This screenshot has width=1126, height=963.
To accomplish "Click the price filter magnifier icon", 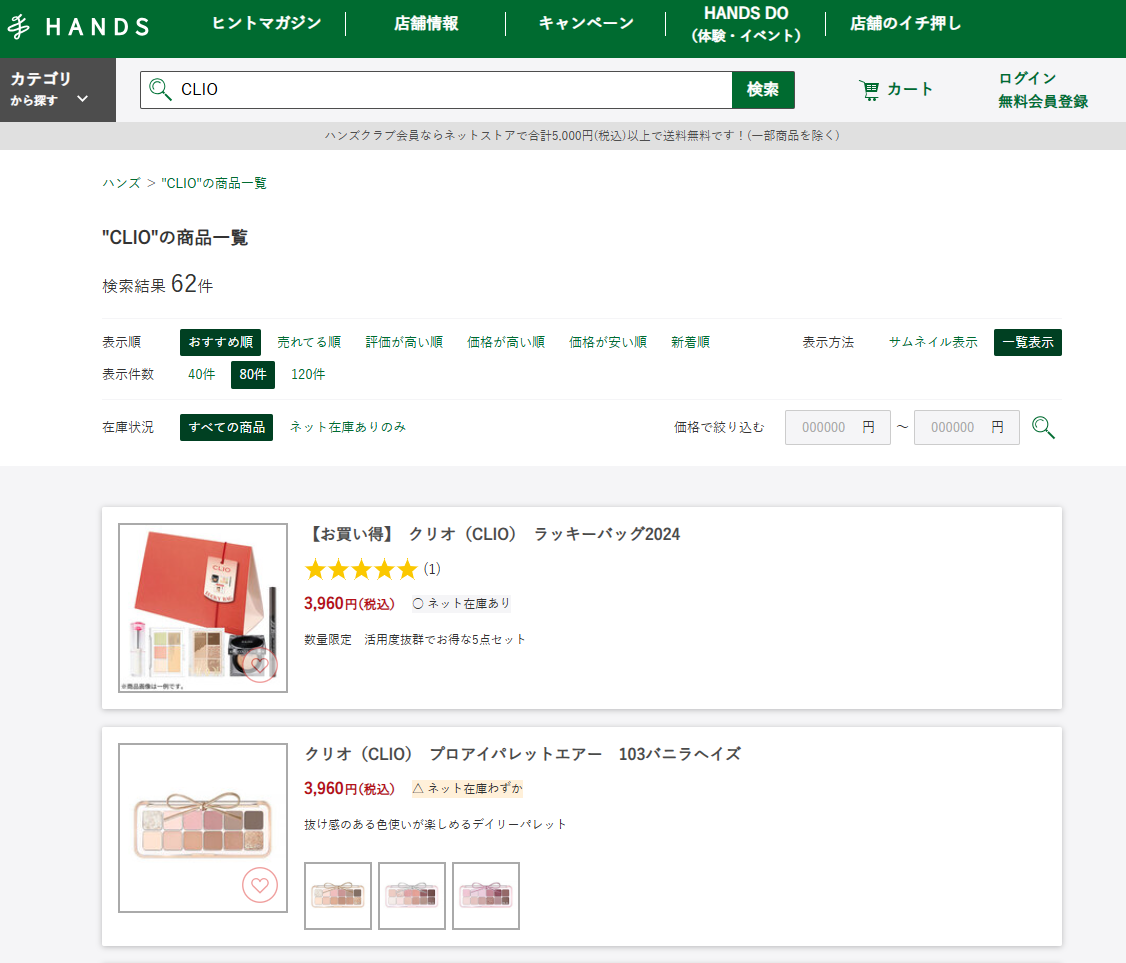I will pyautogui.click(x=1043, y=427).
